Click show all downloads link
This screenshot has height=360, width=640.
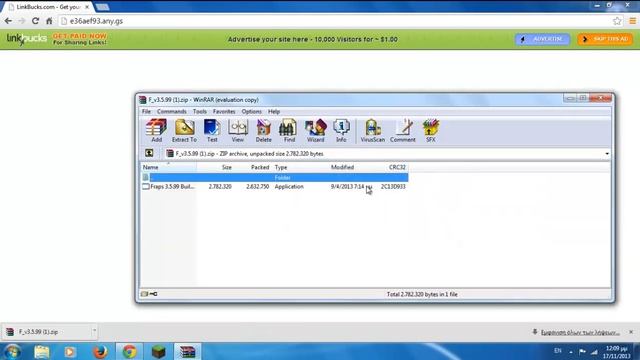click(x=580, y=332)
